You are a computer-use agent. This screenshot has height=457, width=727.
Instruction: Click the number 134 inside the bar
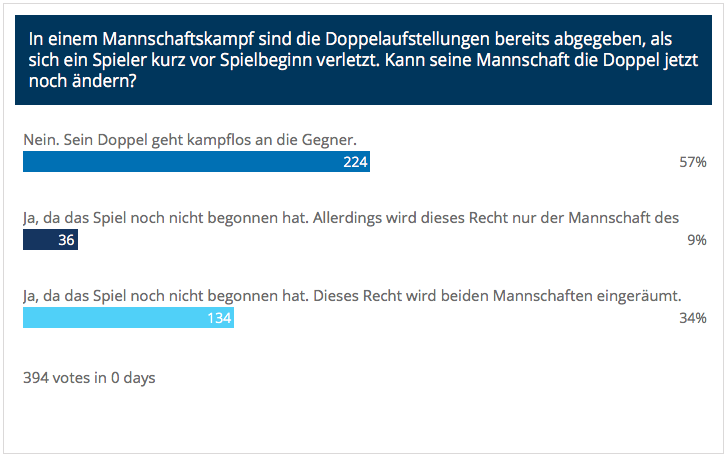click(x=219, y=317)
